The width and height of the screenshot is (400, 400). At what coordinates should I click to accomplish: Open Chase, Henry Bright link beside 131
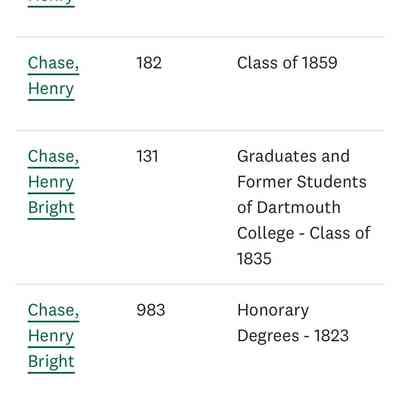[53, 182]
